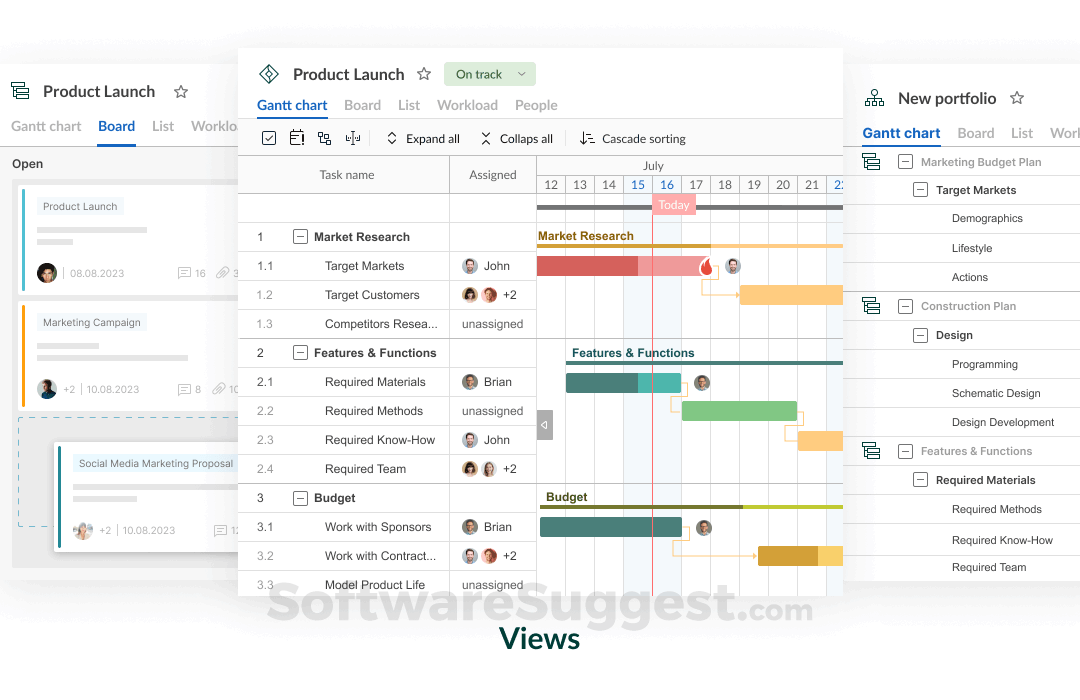
Task: Collapse Marketing Budget Plan in portfolio
Action: 905,162
